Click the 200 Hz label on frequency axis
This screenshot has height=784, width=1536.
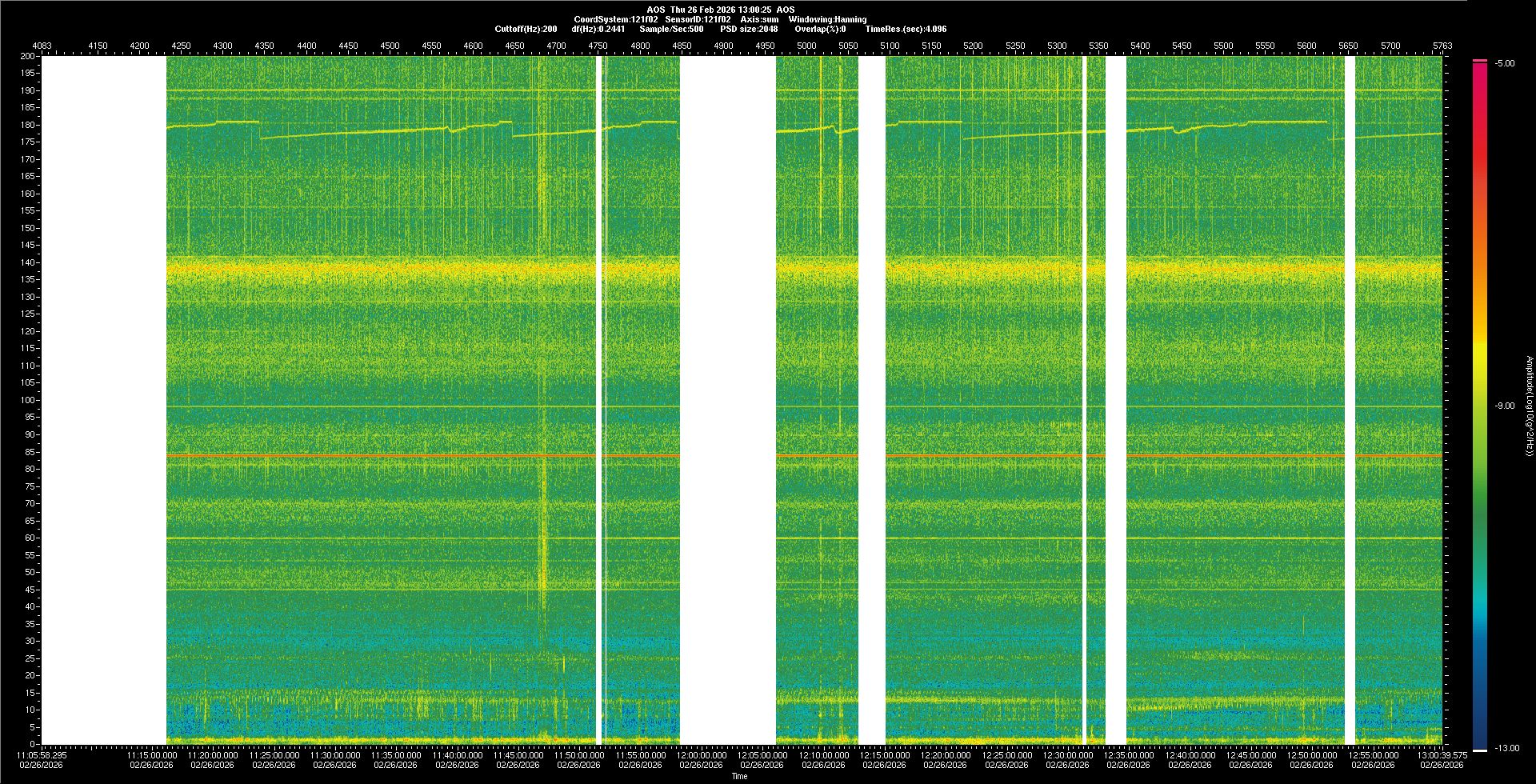(28, 56)
